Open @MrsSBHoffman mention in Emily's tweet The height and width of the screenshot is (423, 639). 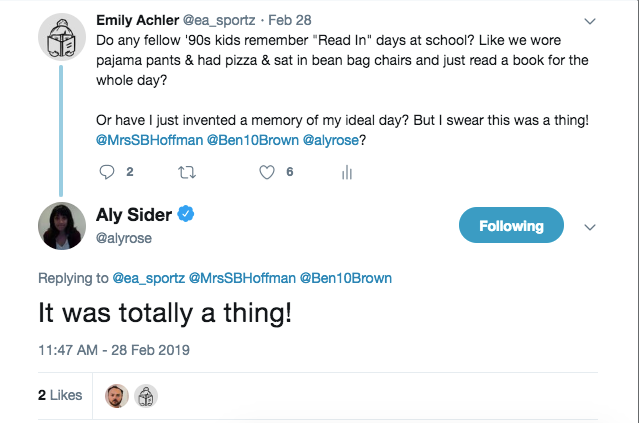point(150,140)
